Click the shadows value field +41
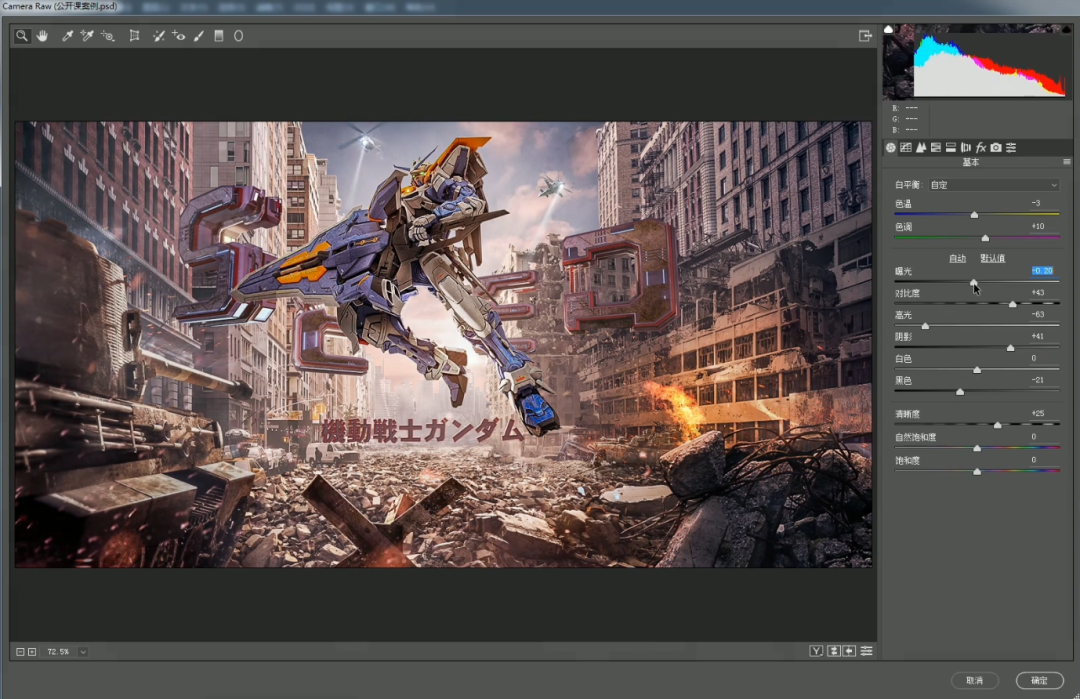This screenshot has height=699, width=1080. pos(1037,336)
